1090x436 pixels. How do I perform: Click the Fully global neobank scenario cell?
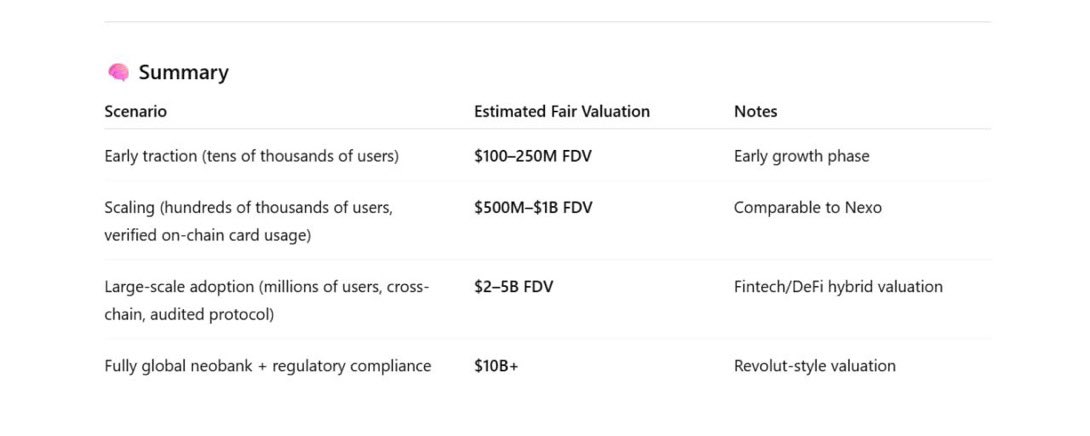pyautogui.click(x=267, y=366)
